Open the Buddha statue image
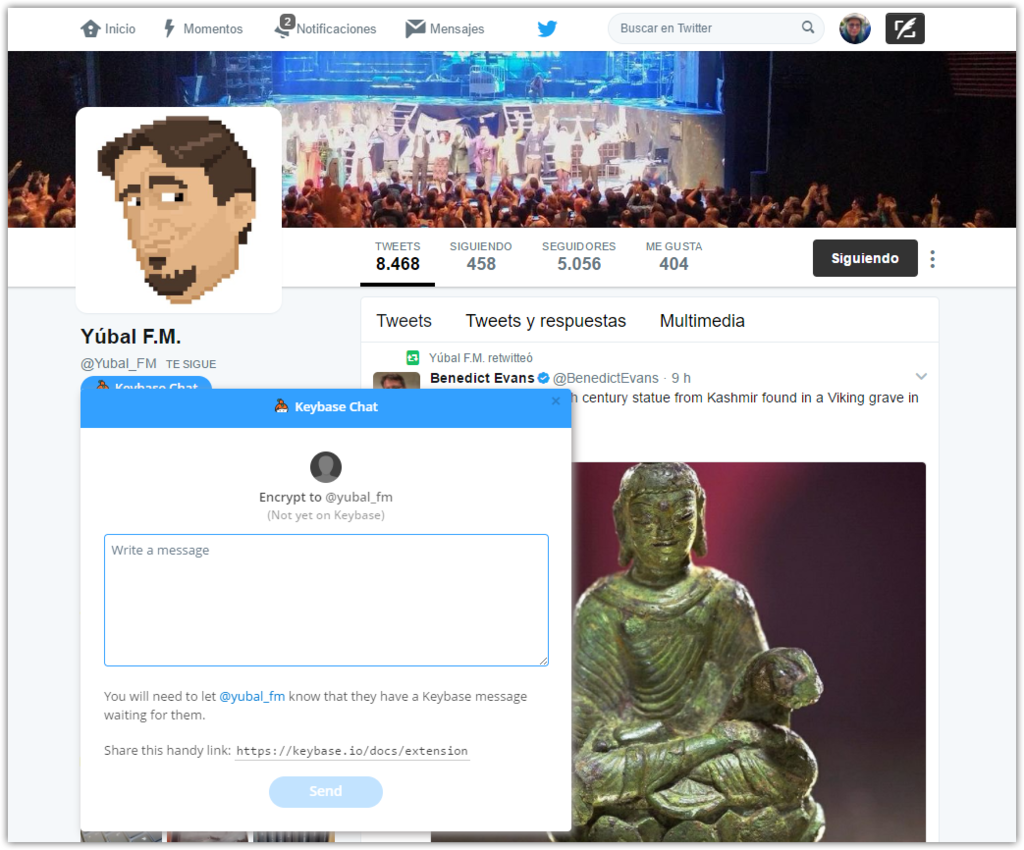Viewport: 1024px width, 850px height. [748, 652]
